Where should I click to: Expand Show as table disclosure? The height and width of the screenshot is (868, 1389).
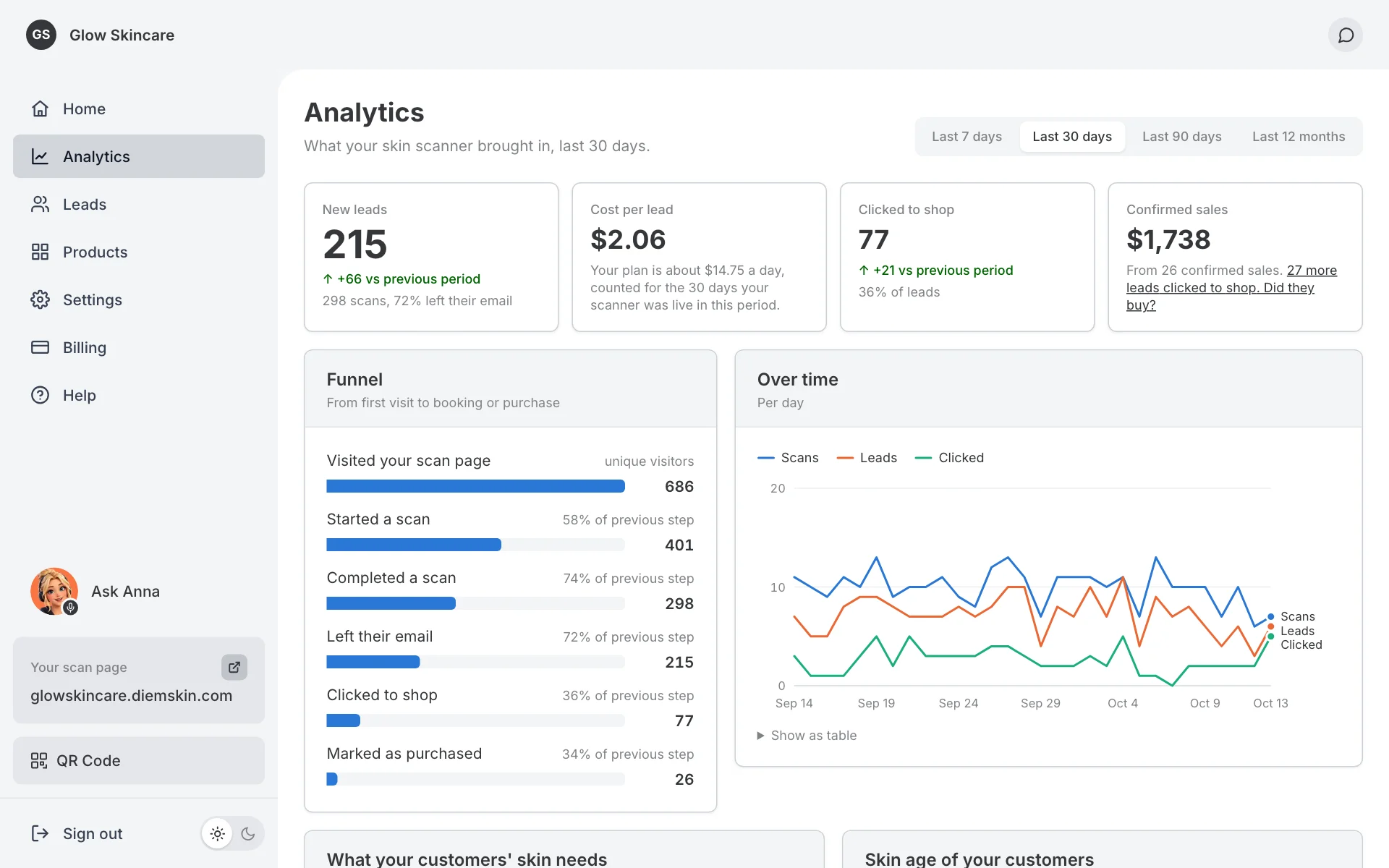tap(807, 736)
